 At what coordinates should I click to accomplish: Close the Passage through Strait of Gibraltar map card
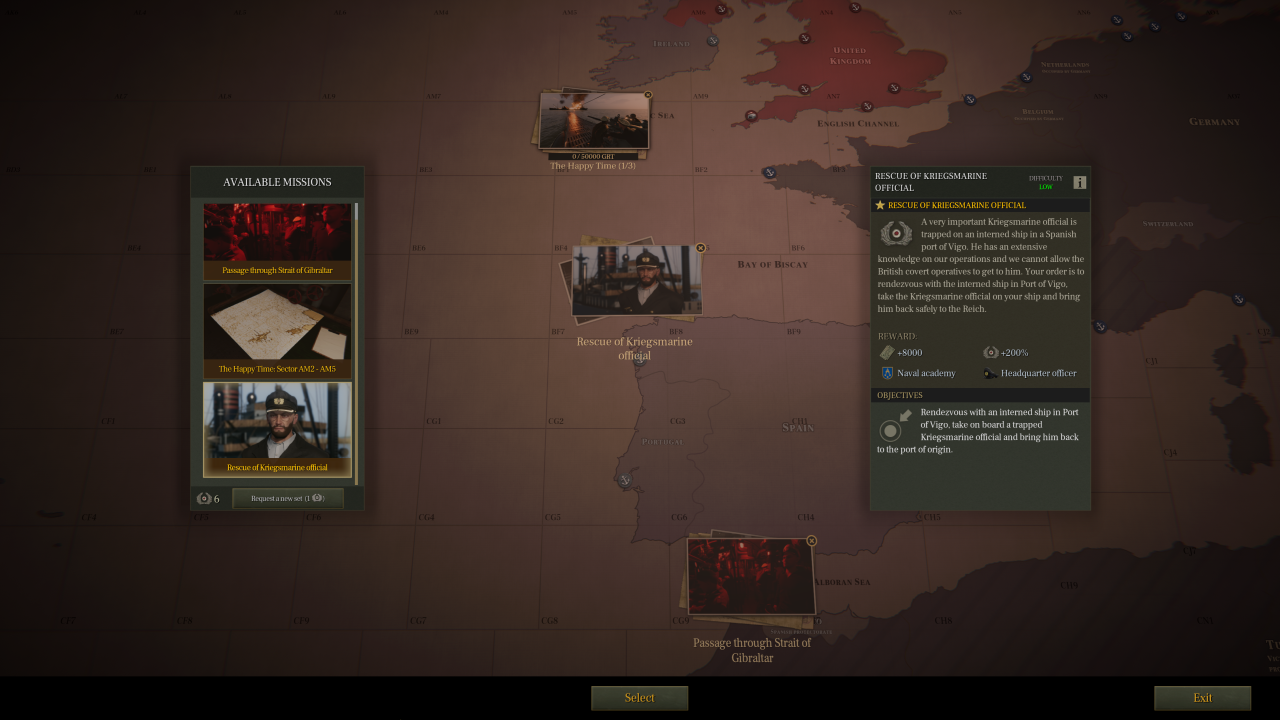811,541
